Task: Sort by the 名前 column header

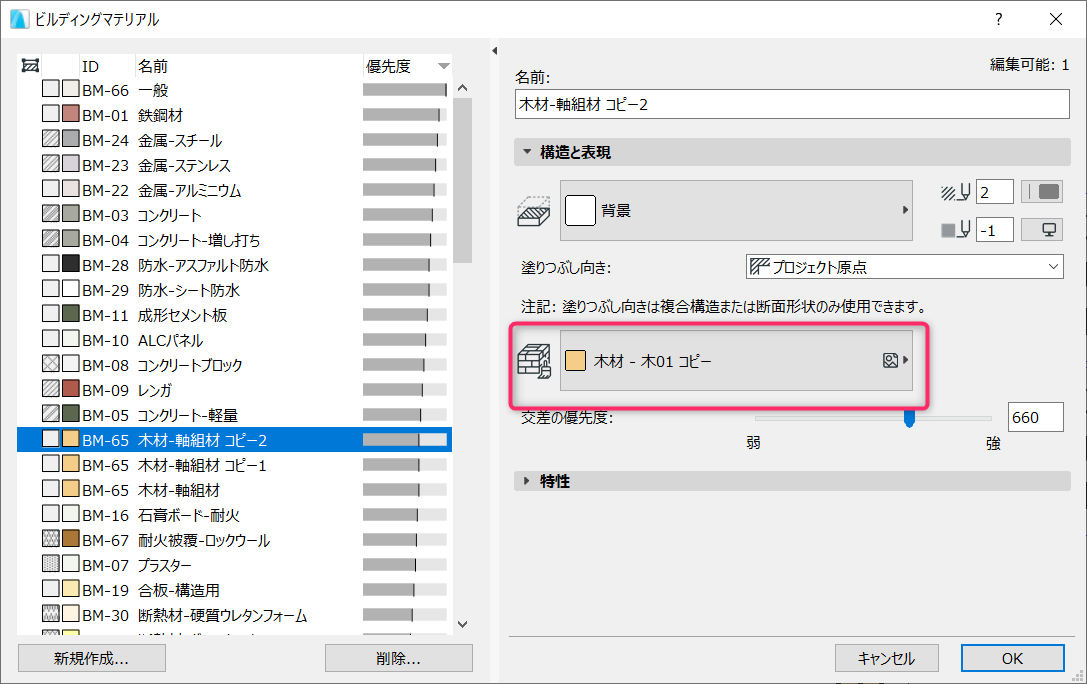Action: tap(248, 66)
